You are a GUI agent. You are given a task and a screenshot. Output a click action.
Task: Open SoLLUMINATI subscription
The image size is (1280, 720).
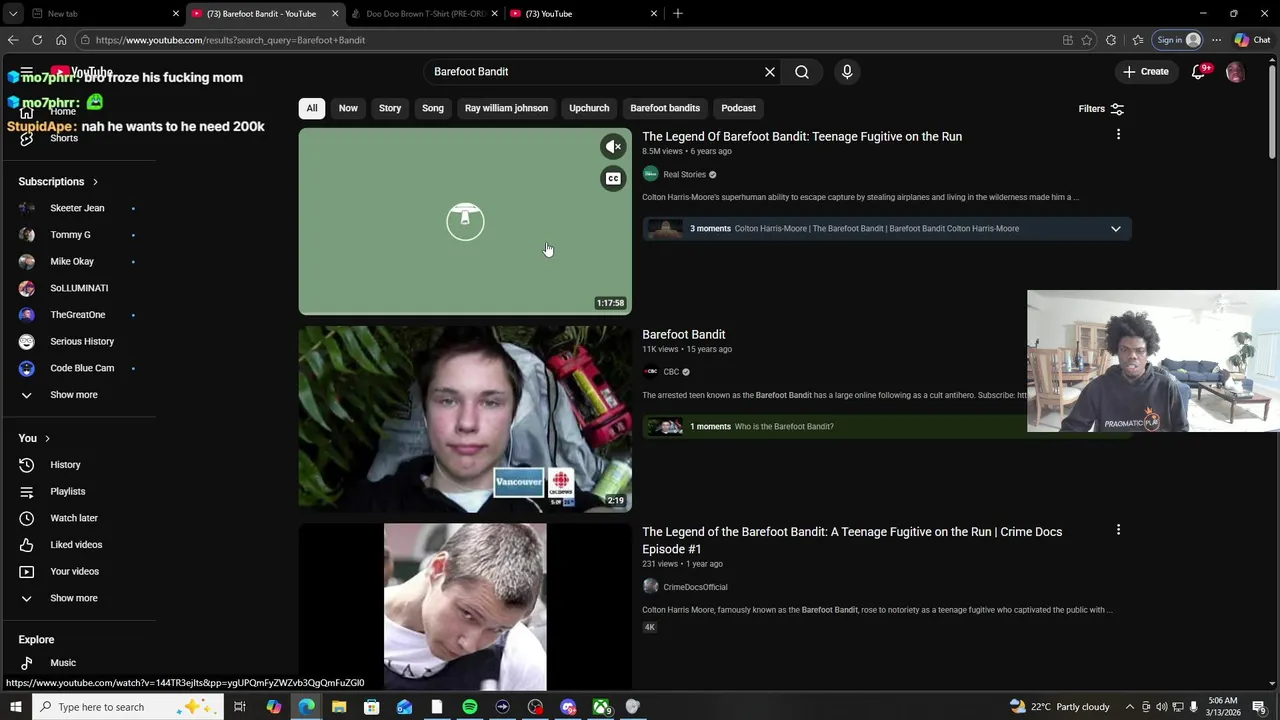click(79, 288)
